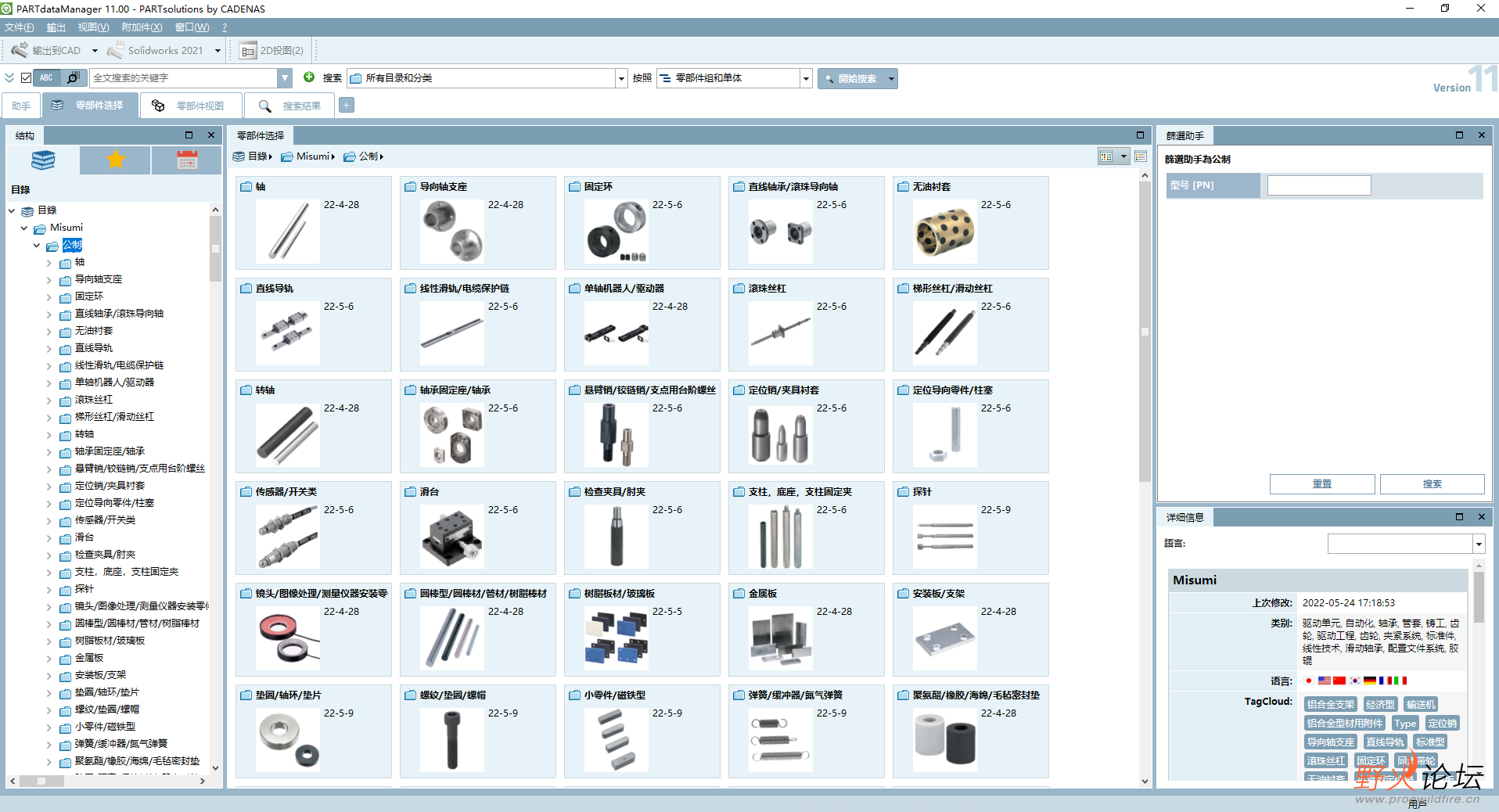This screenshot has height=812, width=1499.
Task: Switch to the 助手 tab
Action: pyautogui.click(x=21, y=106)
